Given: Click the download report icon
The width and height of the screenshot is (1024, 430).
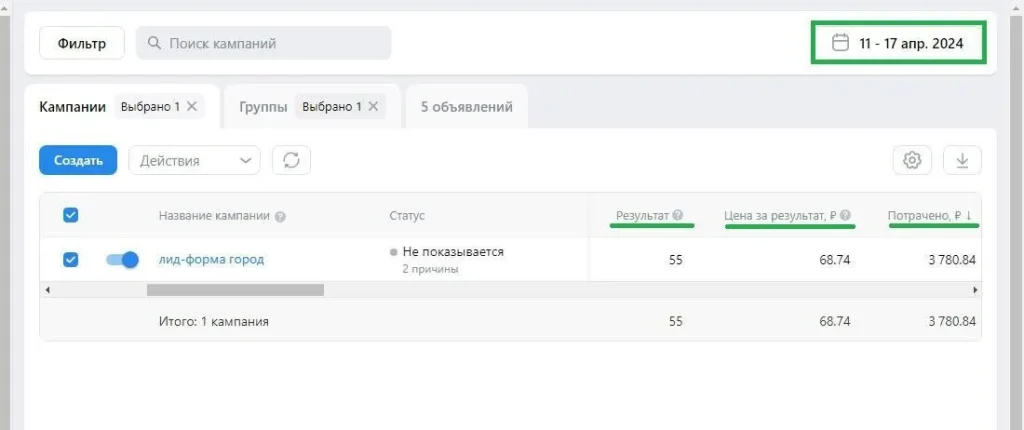Looking at the screenshot, I should point(962,160).
